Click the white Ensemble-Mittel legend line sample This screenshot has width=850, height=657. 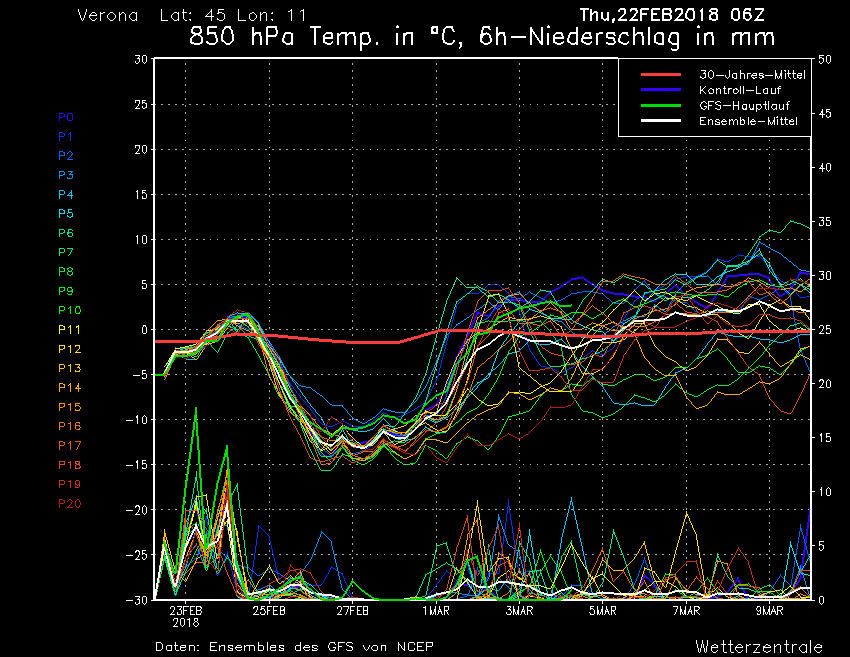tap(661, 120)
